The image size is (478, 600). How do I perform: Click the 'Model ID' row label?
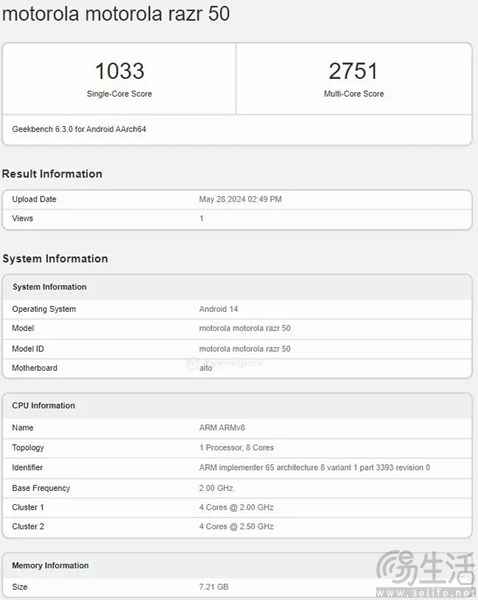[28, 349]
